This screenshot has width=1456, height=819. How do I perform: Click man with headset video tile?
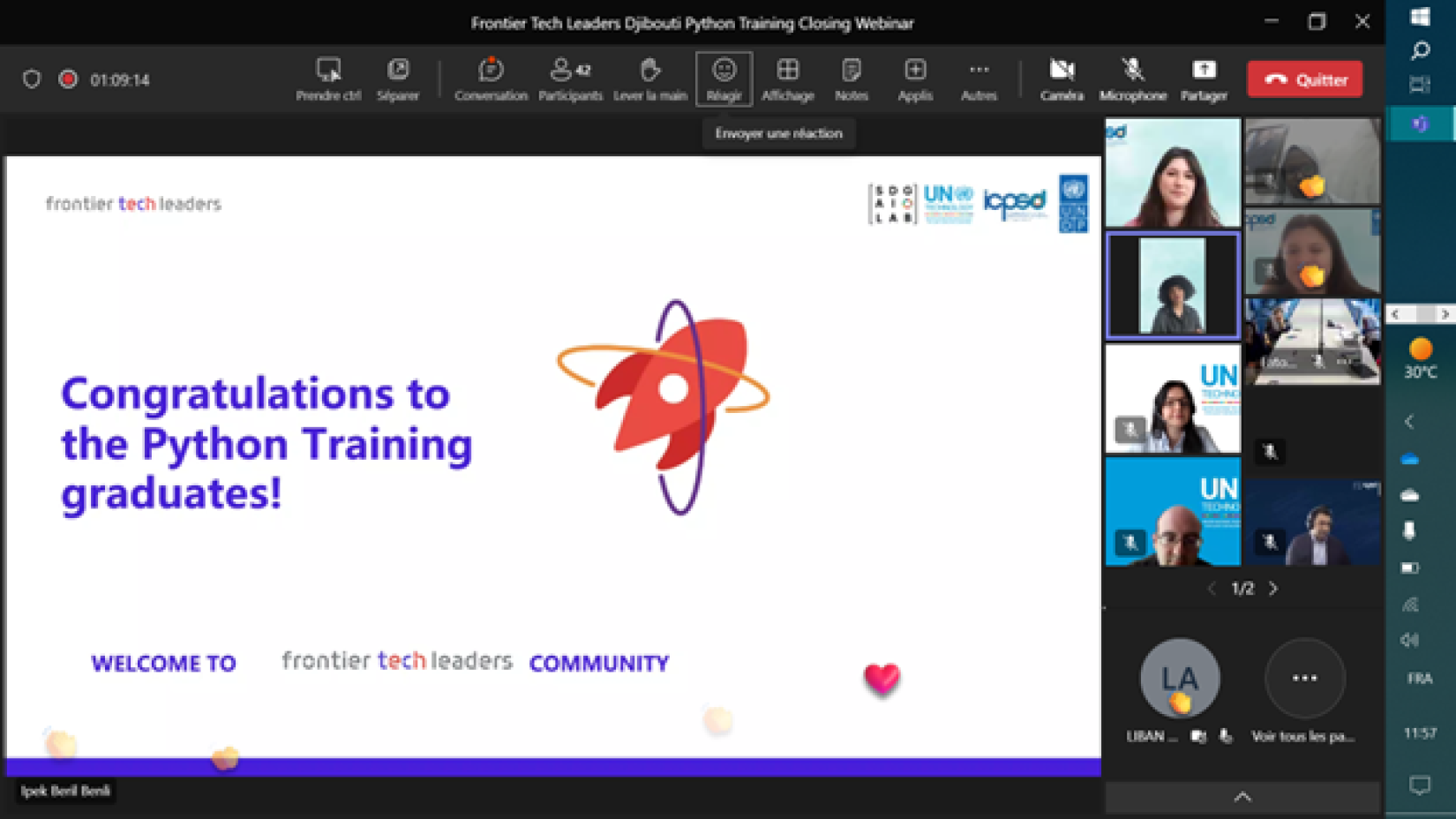[1312, 522]
